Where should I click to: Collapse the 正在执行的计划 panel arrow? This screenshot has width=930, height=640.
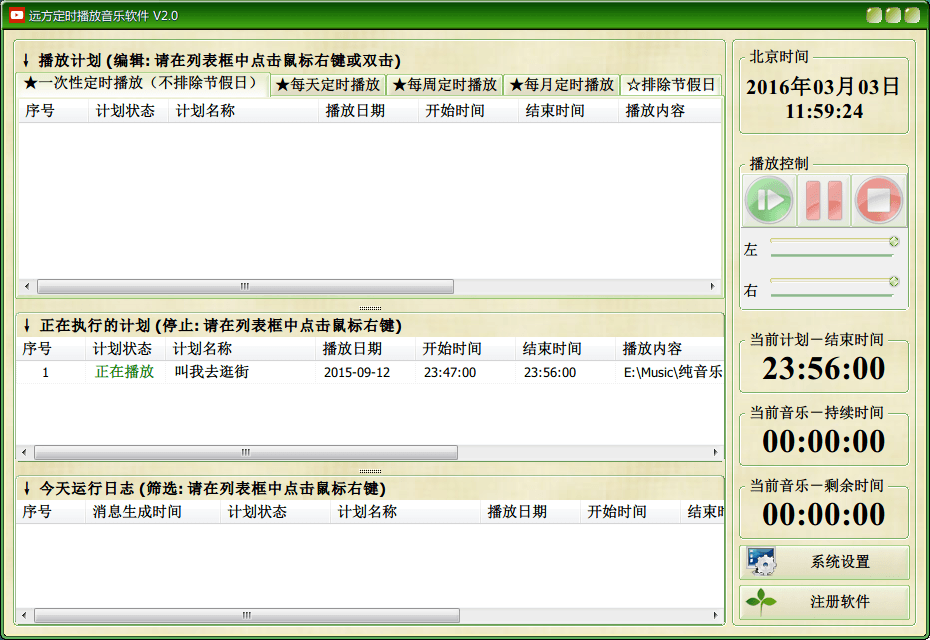point(26,326)
